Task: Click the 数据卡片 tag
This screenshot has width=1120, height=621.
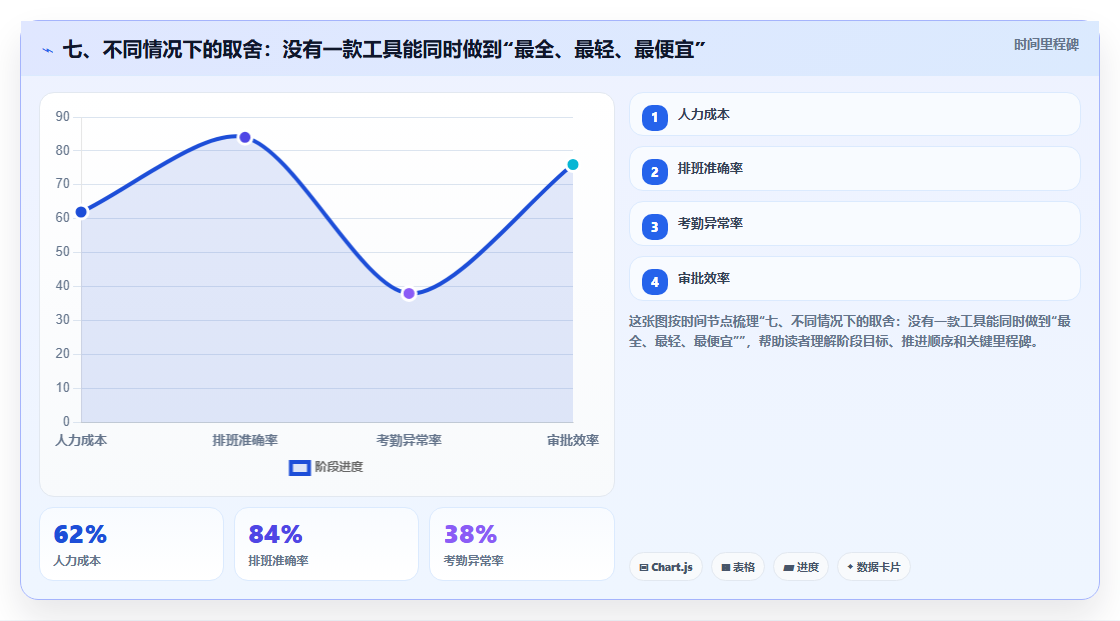Action: tap(874, 567)
